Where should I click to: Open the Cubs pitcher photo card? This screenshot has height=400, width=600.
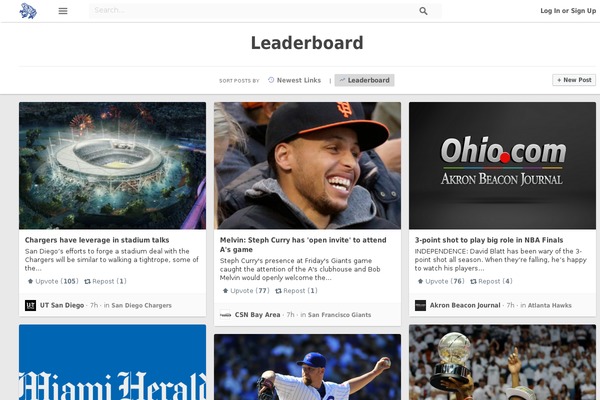tap(307, 367)
